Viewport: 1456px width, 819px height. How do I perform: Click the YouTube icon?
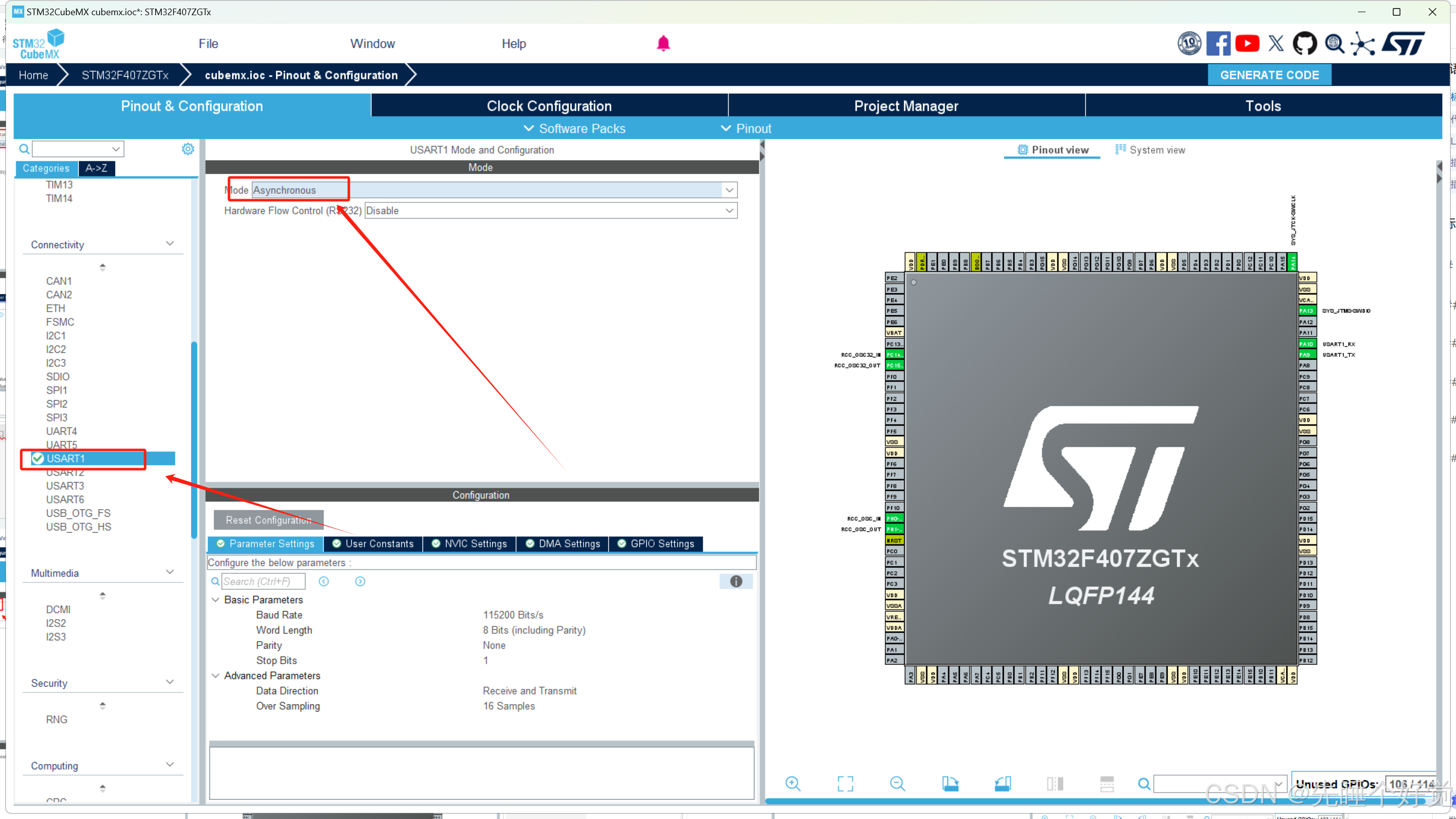click(x=1247, y=43)
